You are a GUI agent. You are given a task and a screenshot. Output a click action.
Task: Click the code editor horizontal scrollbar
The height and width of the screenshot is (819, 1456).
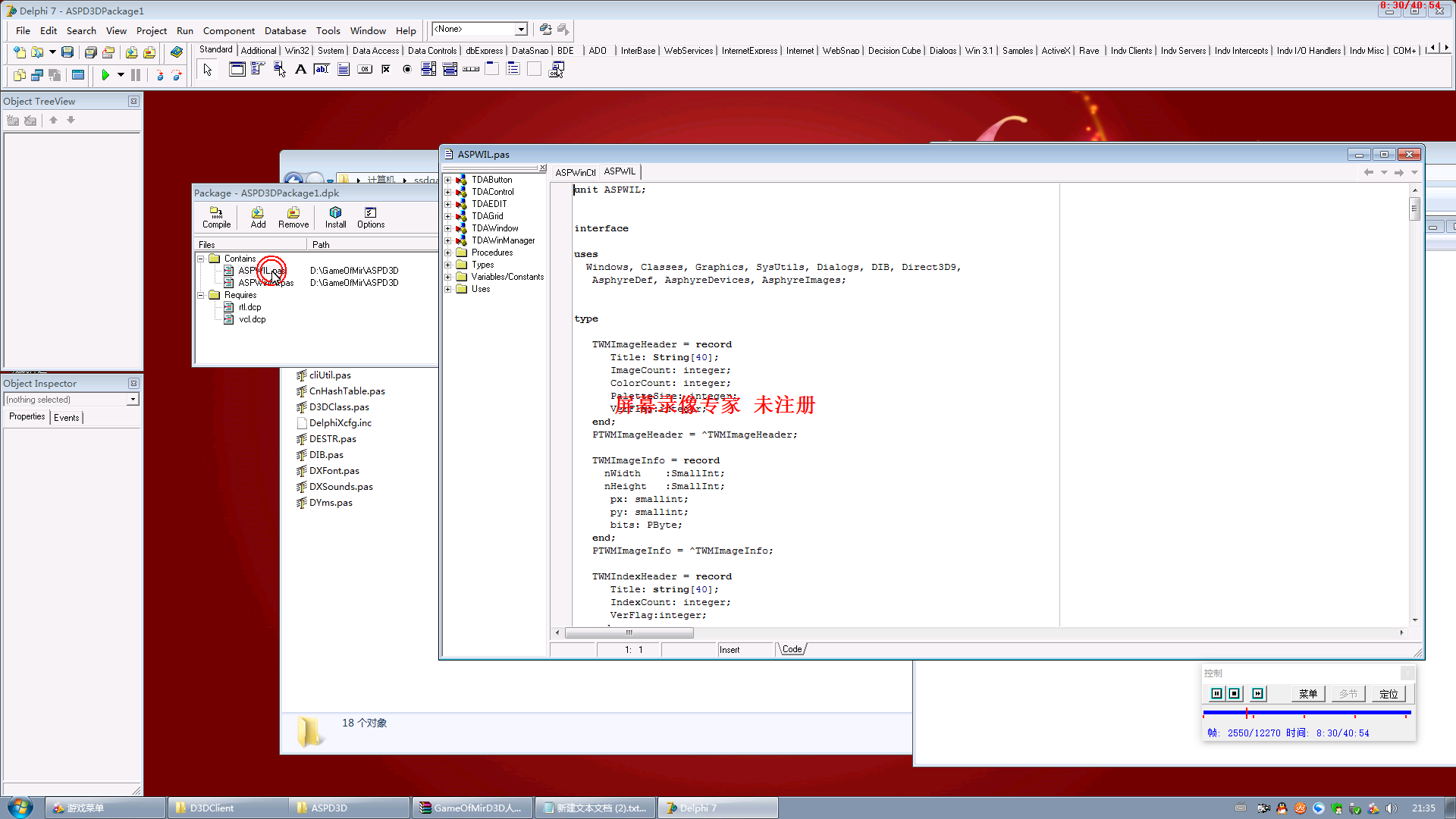[979, 632]
